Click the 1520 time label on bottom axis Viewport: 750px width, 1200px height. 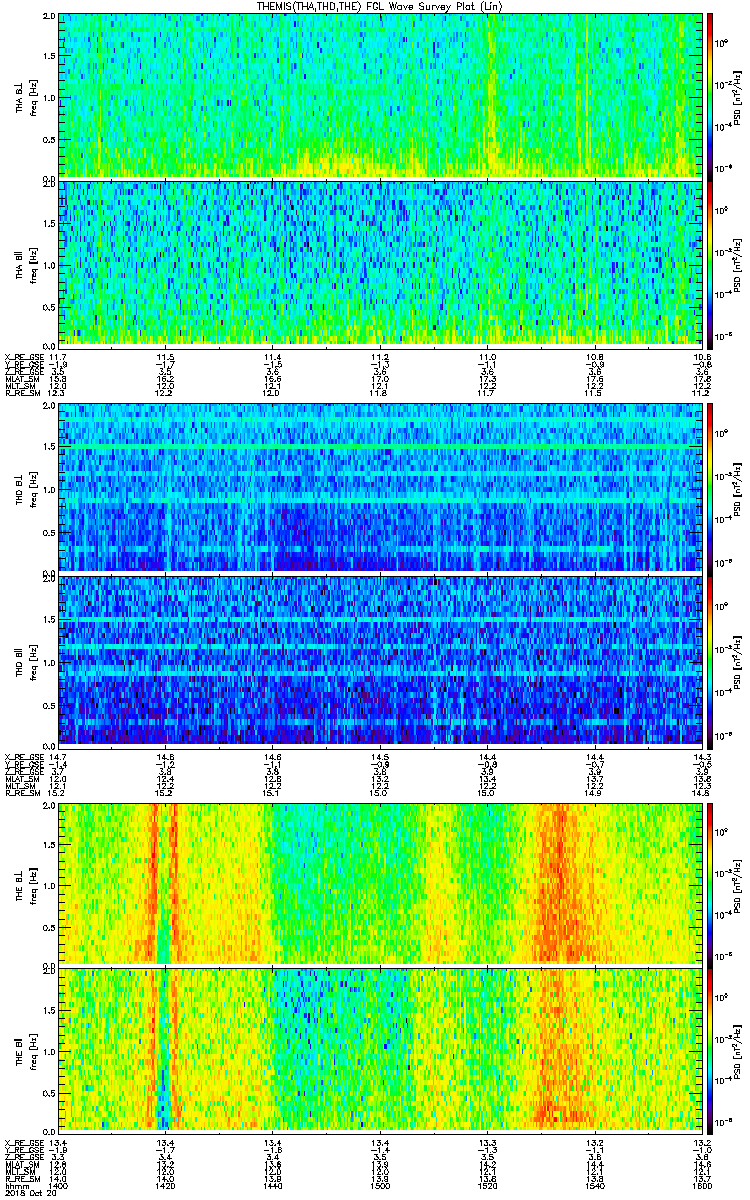(486, 1184)
